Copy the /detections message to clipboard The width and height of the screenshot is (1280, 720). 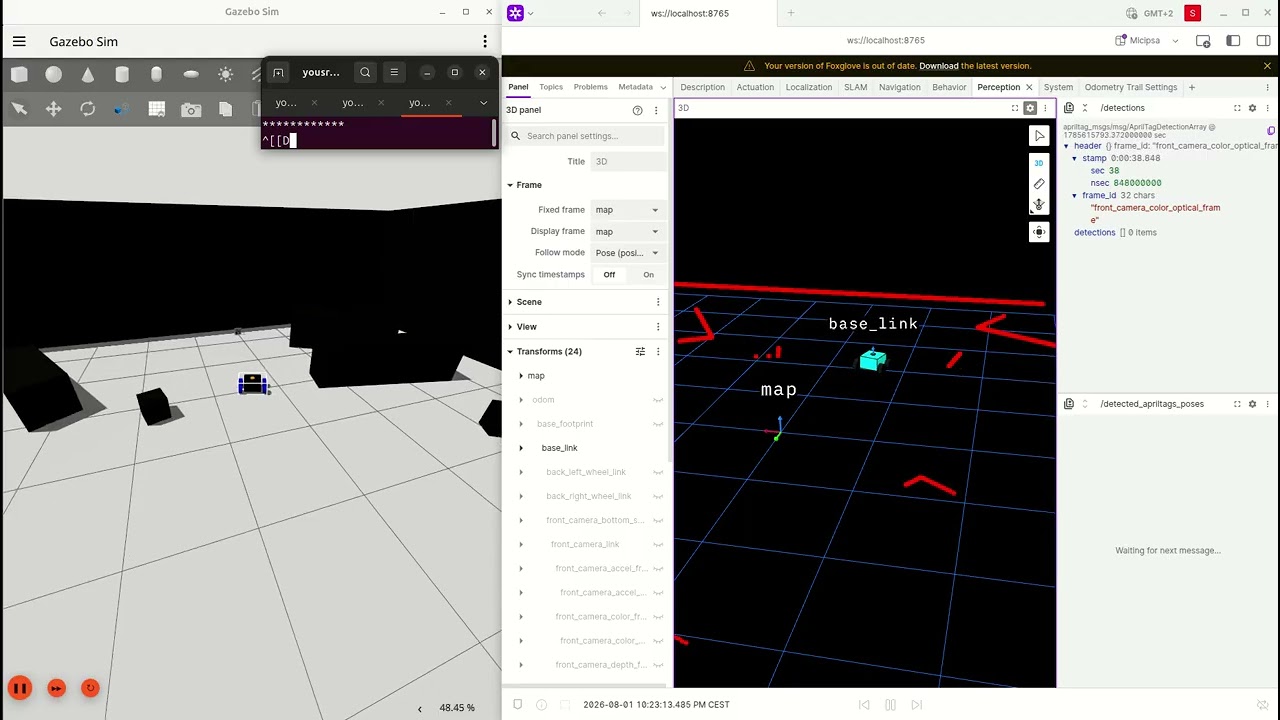(1271, 131)
